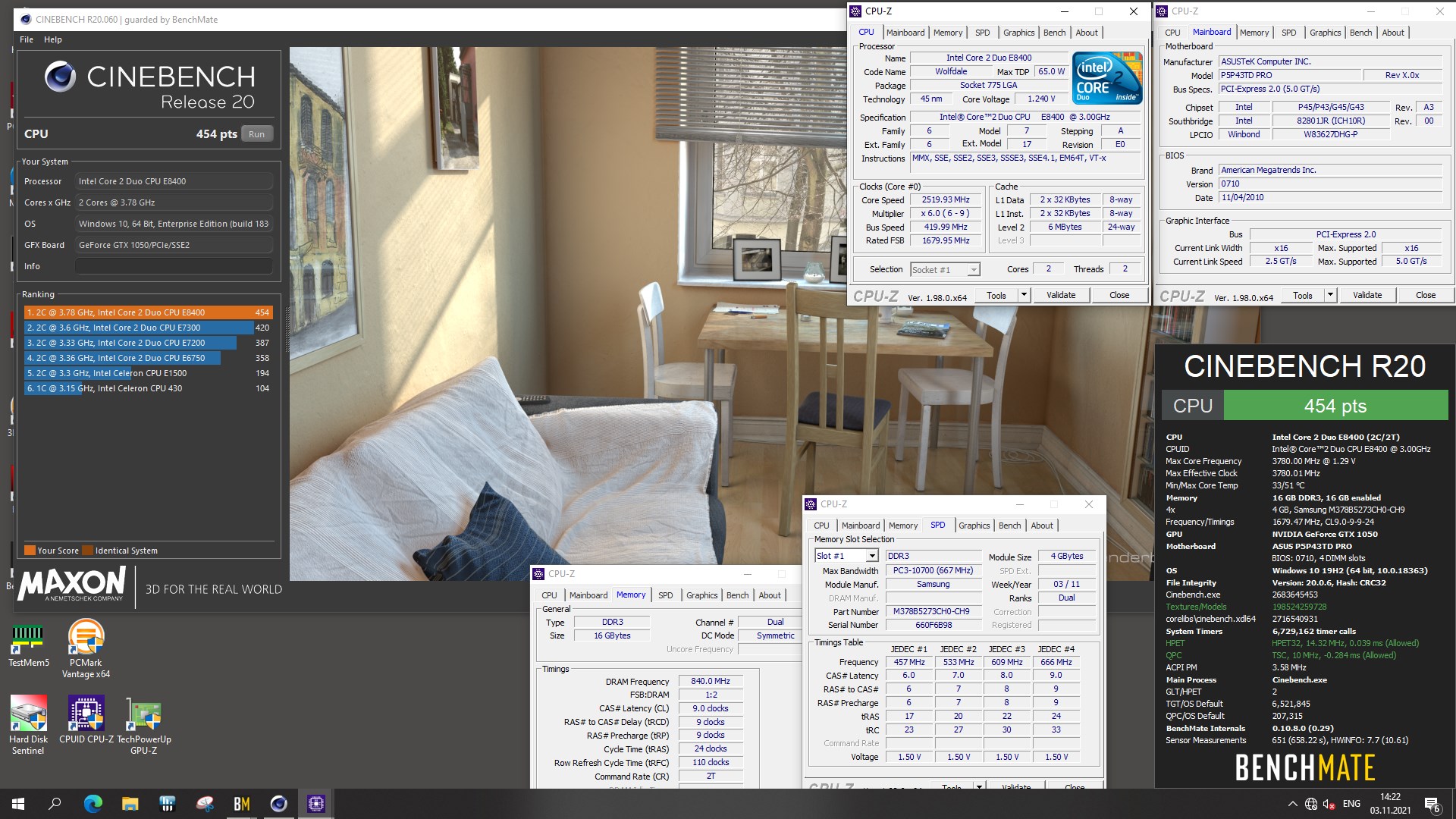This screenshot has height=819, width=1456.
Task: Click Tools button in CPU-Z Mainboard window
Action: pos(1303,295)
